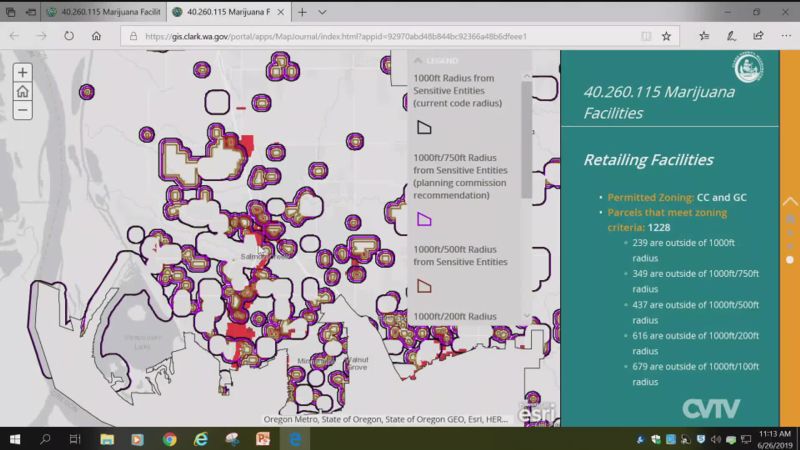
Task: Open PowerPoint from the taskbar
Action: pyautogui.click(x=263, y=439)
